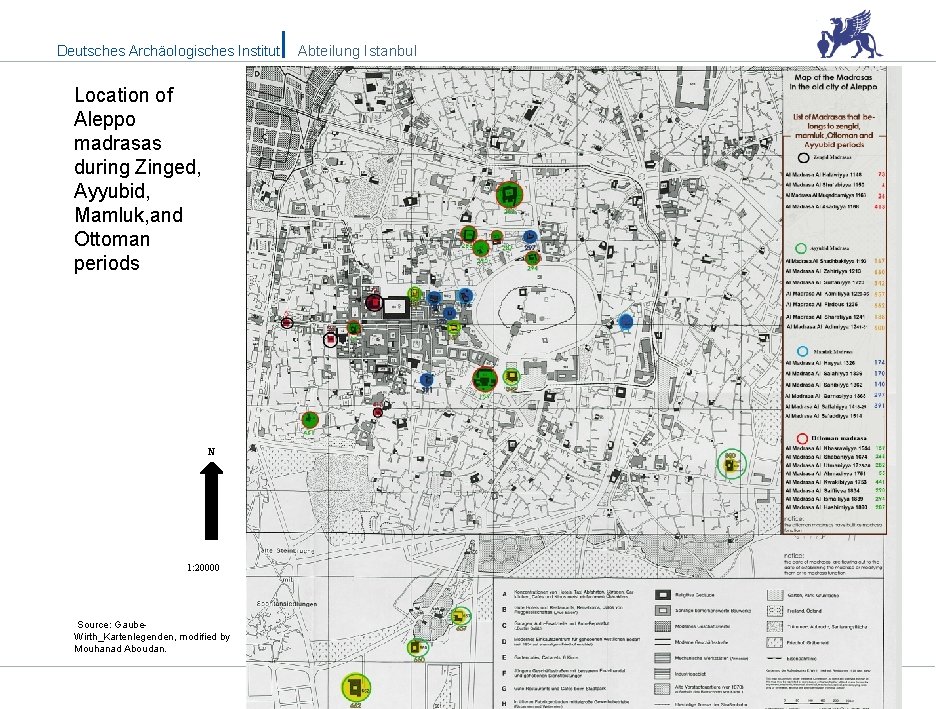Click the red 'List of Madrasas' legend heading

[834, 131]
